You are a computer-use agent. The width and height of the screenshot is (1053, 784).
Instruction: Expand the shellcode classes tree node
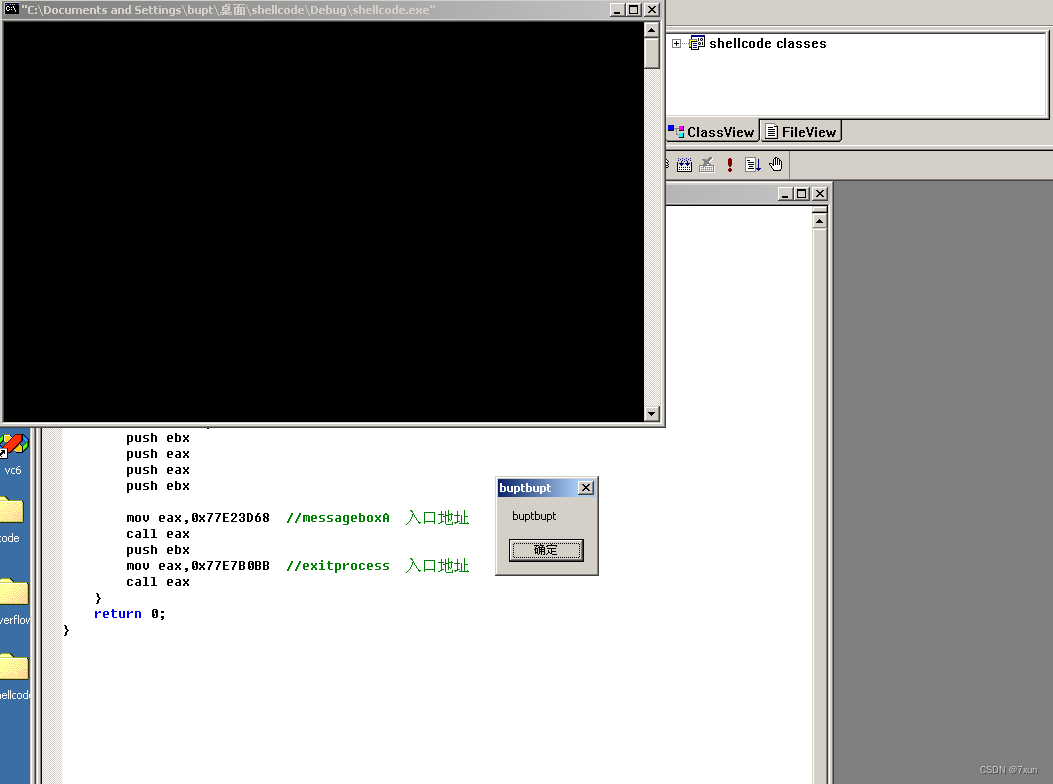click(676, 43)
